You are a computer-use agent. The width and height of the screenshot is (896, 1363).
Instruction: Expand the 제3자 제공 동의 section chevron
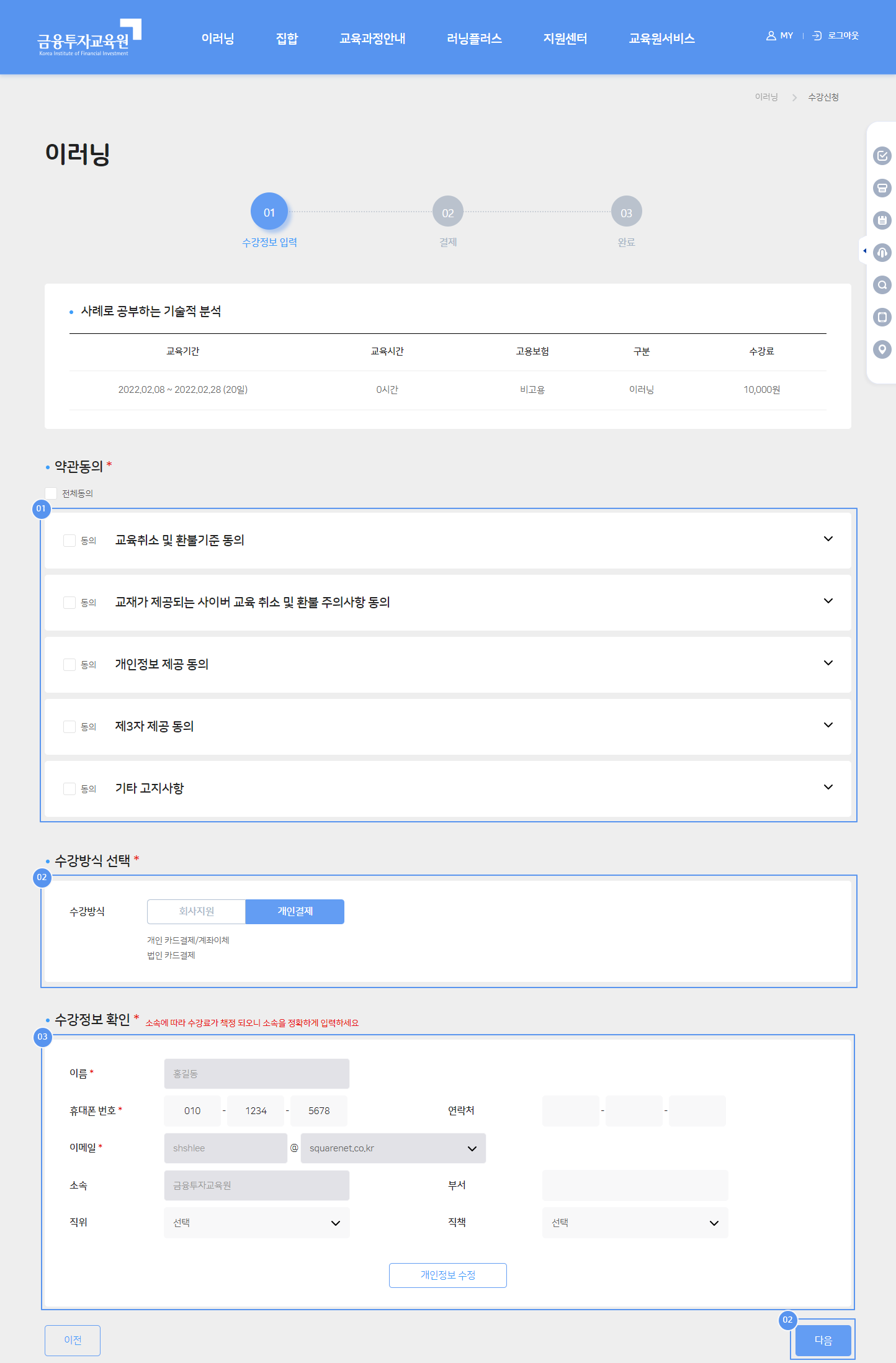pyautogui.click(x=828, y=725)
